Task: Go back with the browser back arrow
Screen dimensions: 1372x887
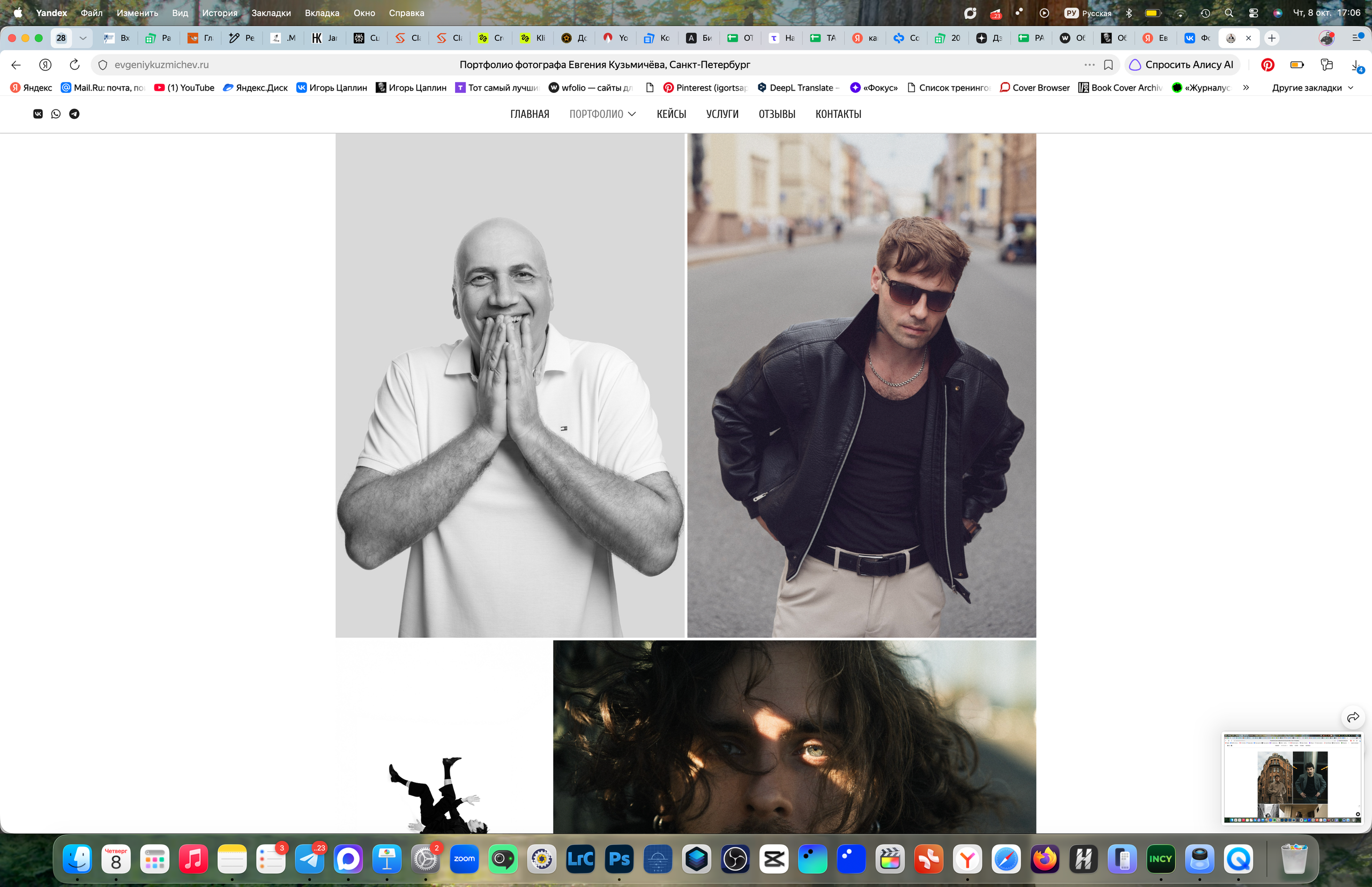Action: [x=16, y=64]
